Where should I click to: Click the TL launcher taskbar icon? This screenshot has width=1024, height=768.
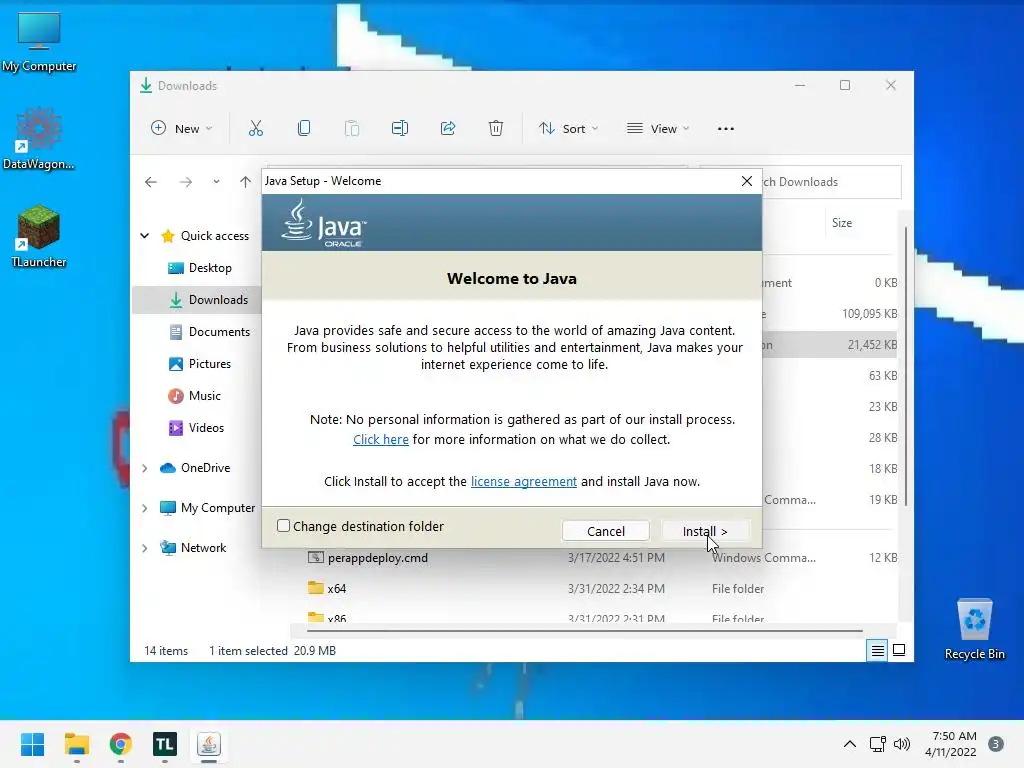165,744
